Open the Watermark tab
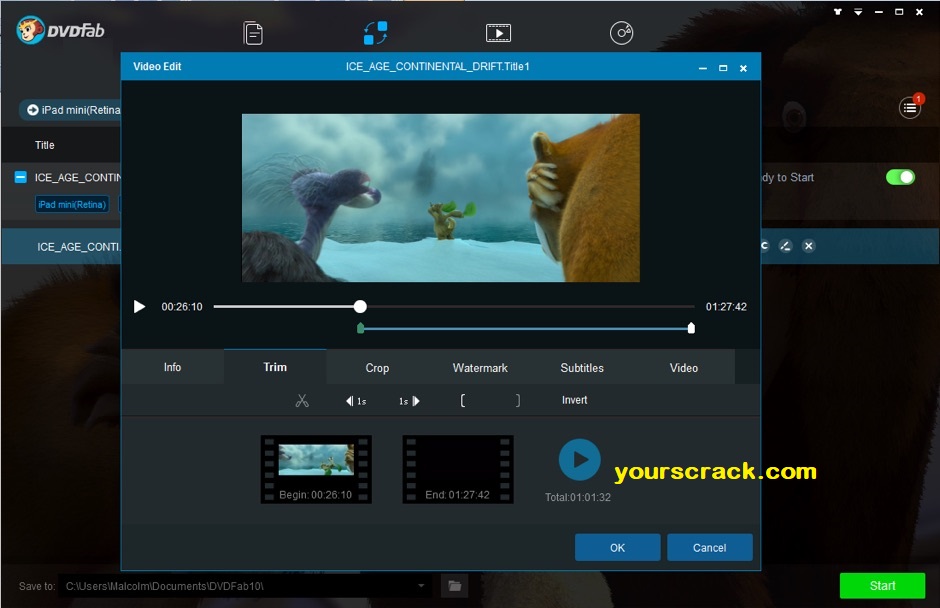 (480, 368)
